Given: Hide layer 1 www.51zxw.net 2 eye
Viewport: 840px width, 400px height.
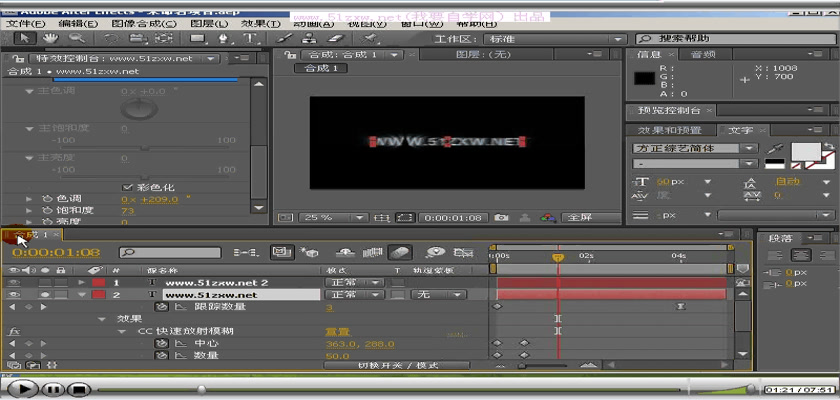Looking at the screenshot, I should [x=13, y=282].
